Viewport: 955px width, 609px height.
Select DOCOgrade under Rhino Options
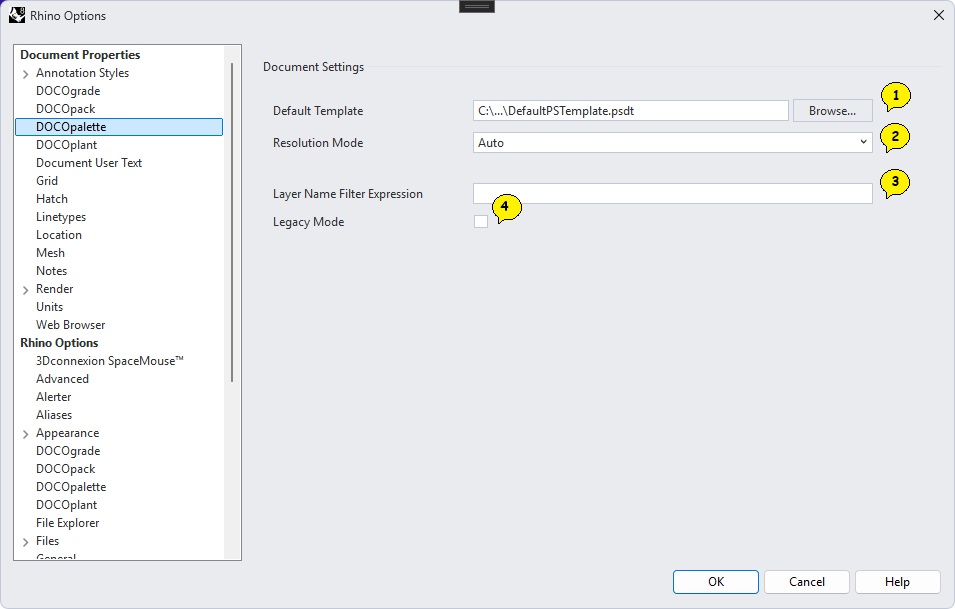(68, 451)
